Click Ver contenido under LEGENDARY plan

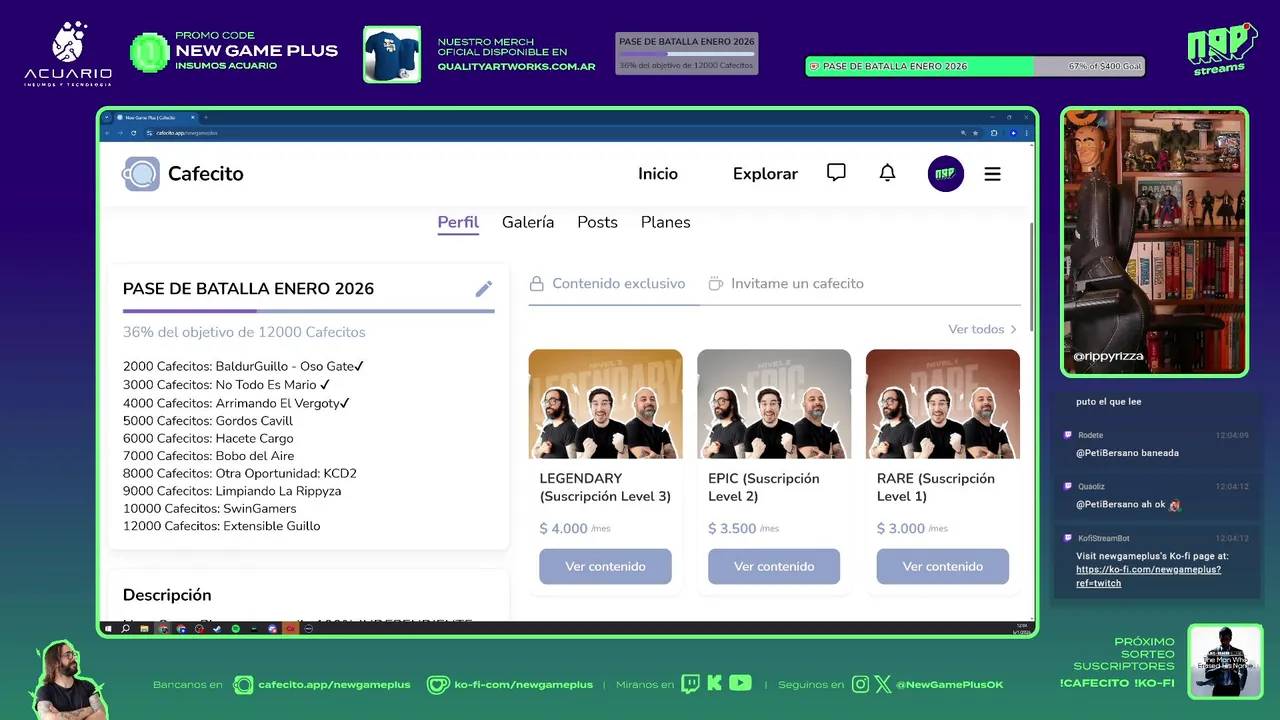[605, 566]
